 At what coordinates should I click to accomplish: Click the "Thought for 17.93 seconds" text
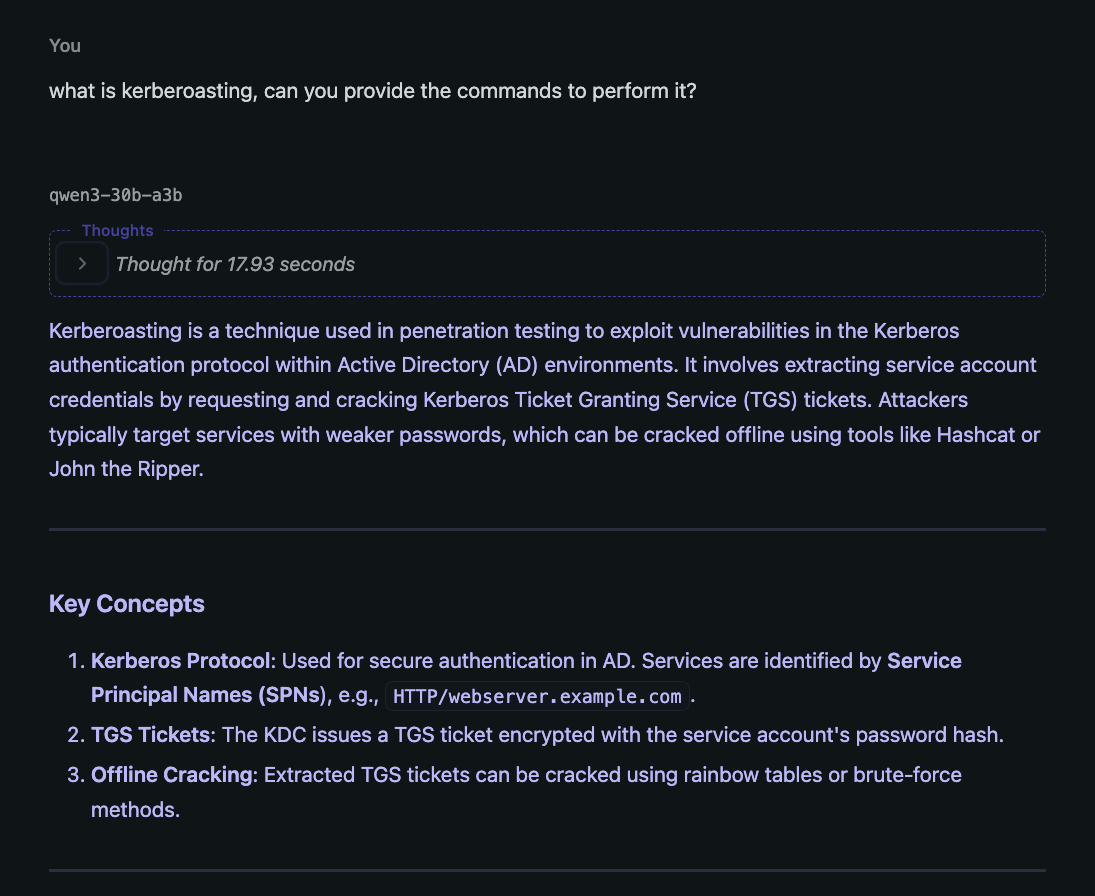[x=235, y=264]
